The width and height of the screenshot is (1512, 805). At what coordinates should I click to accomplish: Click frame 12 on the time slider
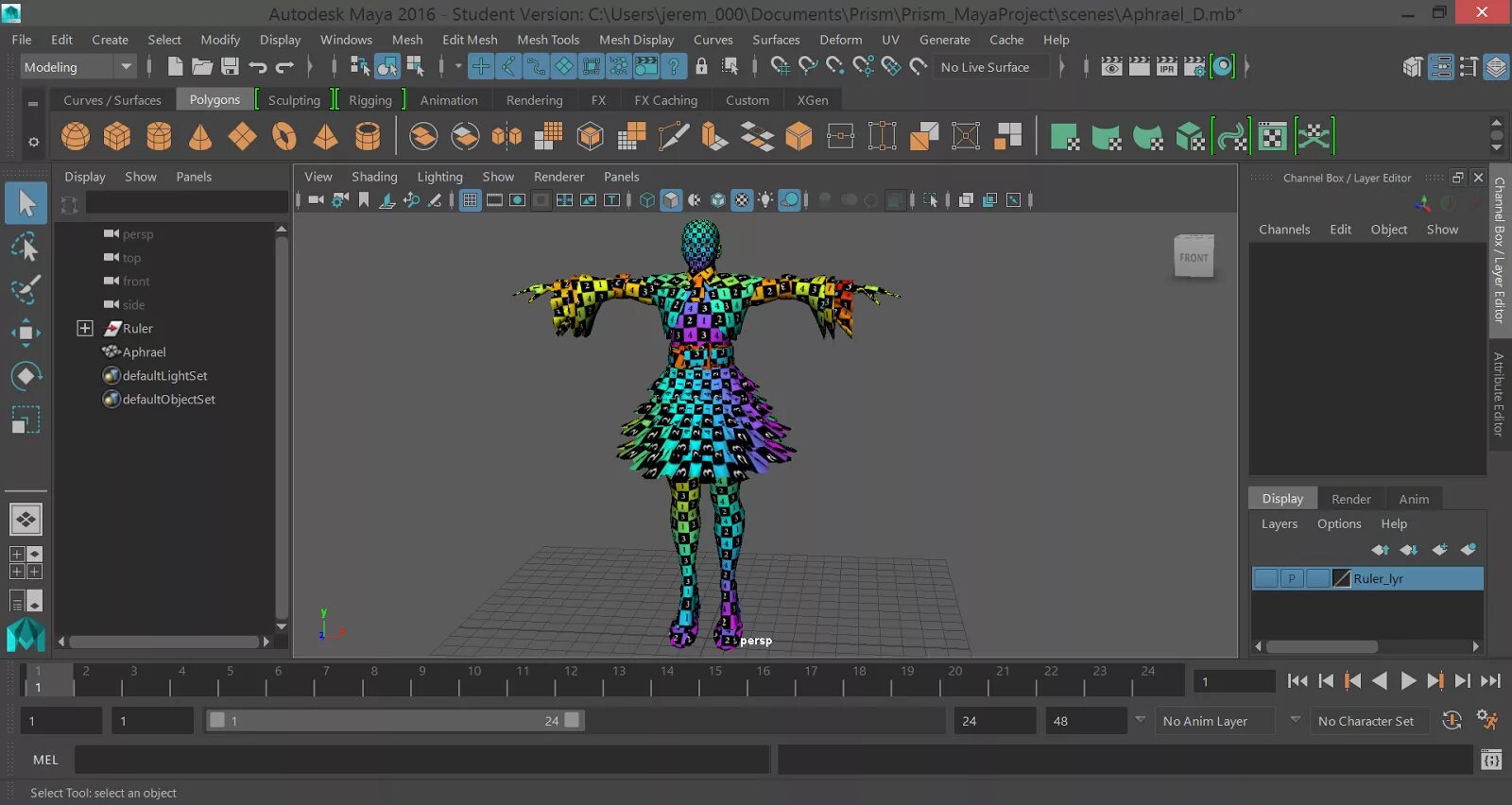tap(571, 679)
